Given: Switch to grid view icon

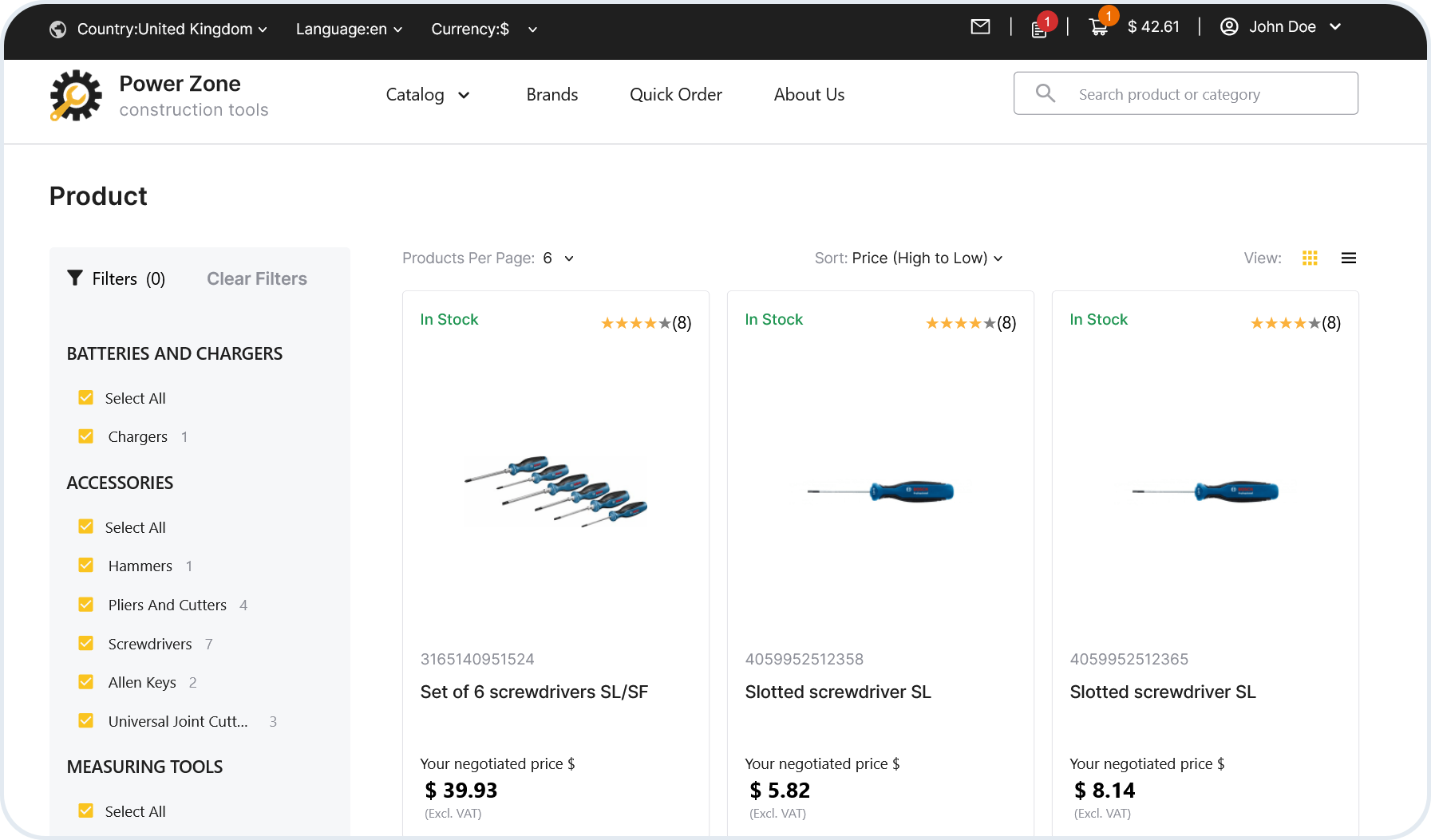Looking at the screenshot, I should tap(1310, 258).
